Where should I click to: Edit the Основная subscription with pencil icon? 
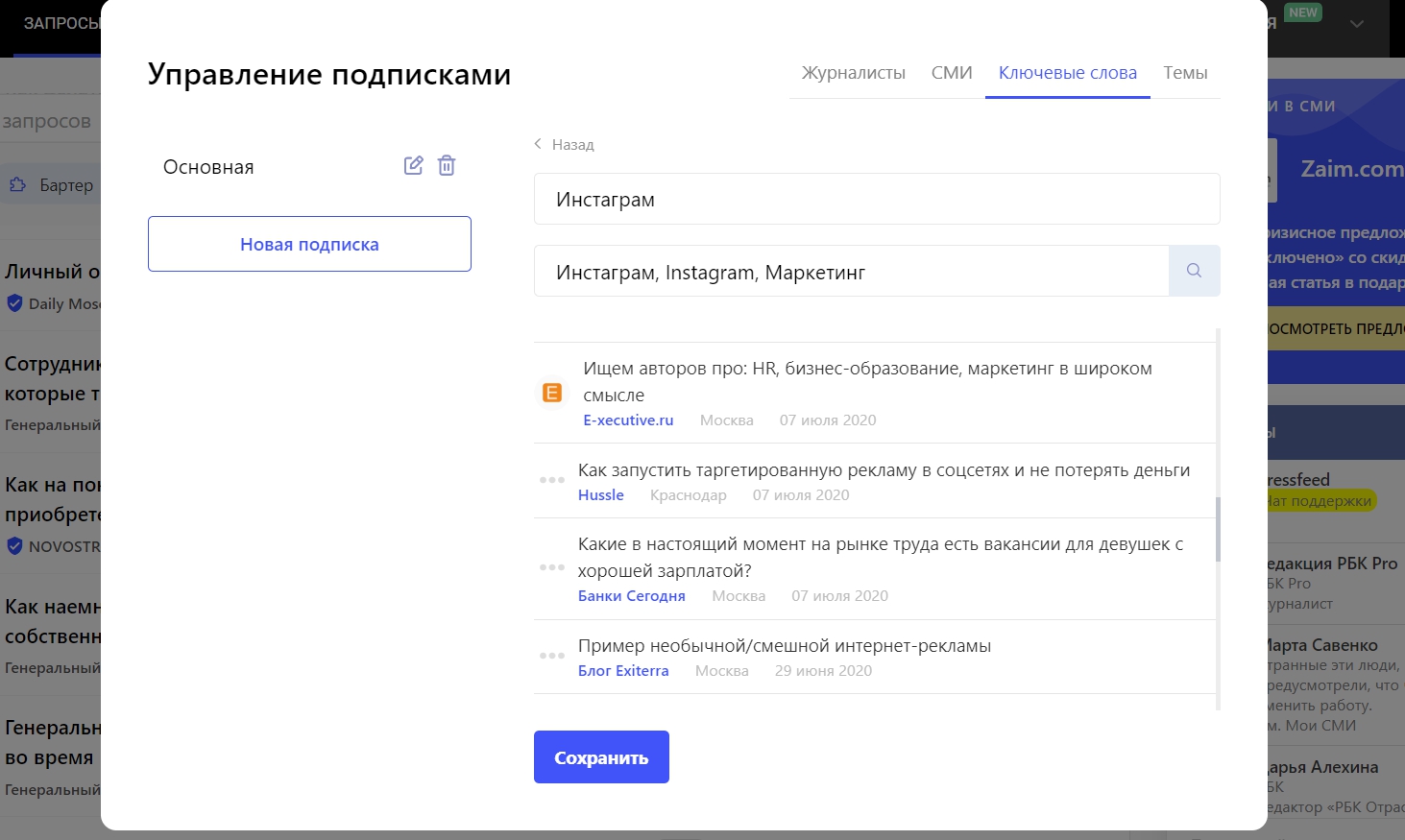(x=413, y=165)
